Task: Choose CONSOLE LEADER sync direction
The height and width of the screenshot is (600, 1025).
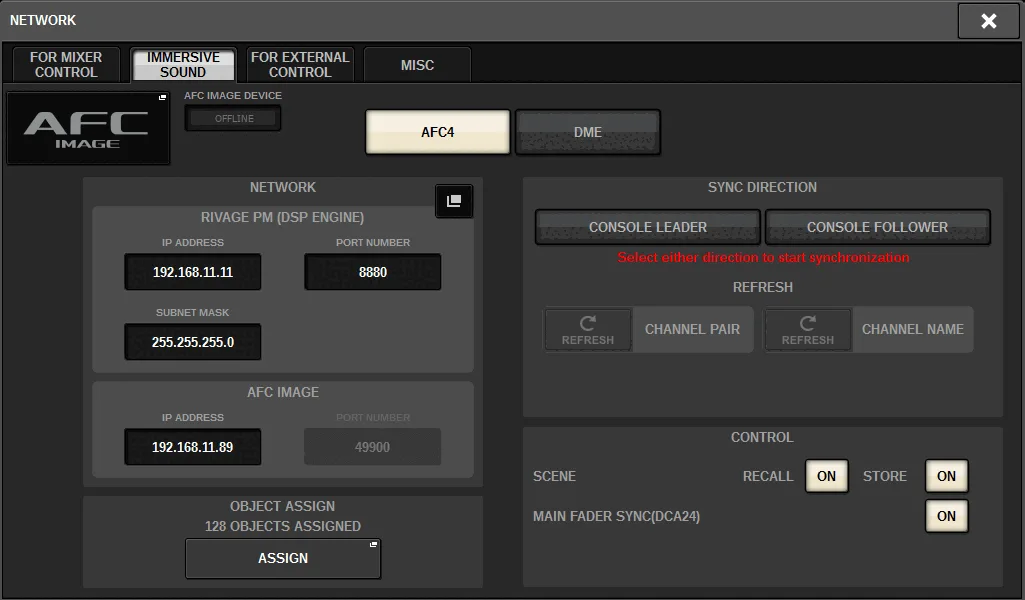Action: (x=648, y=227)
